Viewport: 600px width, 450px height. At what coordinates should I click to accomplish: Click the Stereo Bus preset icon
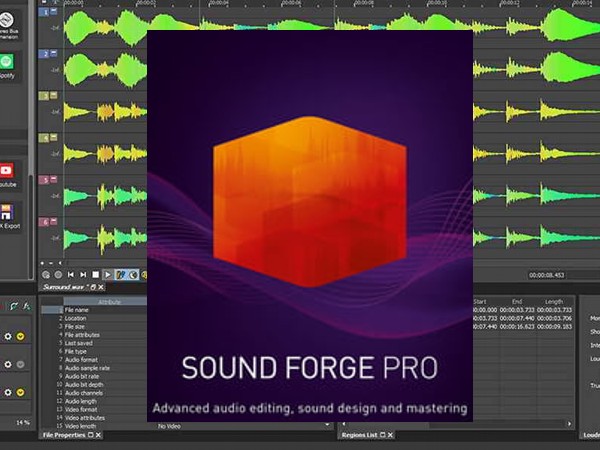click(6, 20)
